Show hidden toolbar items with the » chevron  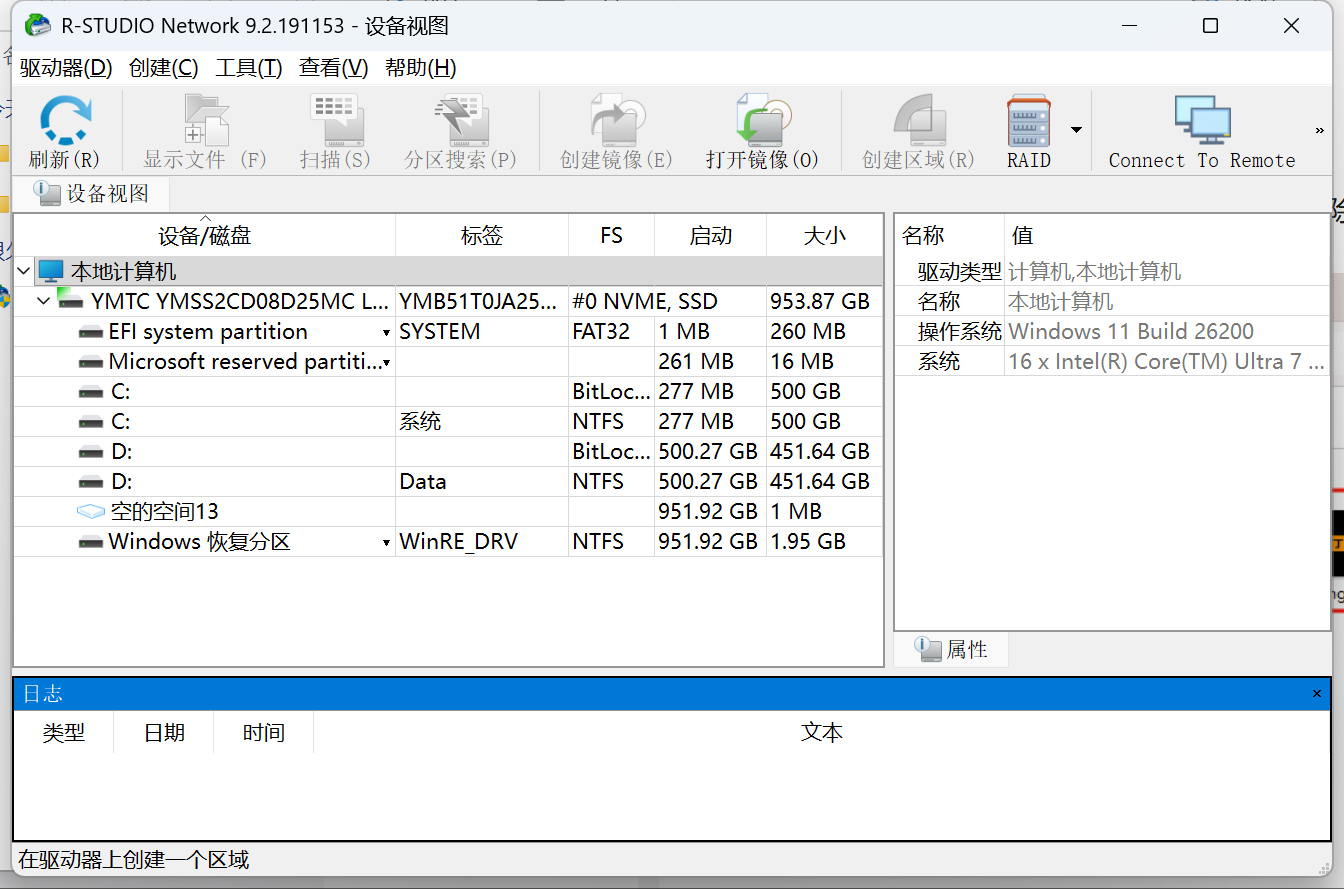point(1319,130)
